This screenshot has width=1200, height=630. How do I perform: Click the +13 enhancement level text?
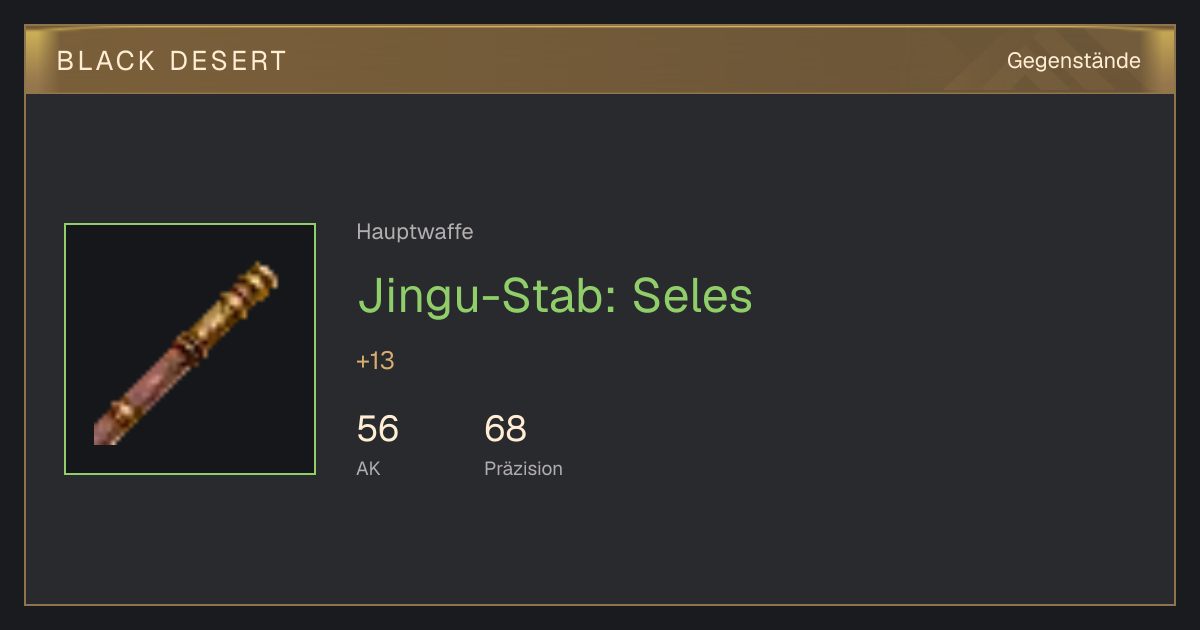[375, 361]
